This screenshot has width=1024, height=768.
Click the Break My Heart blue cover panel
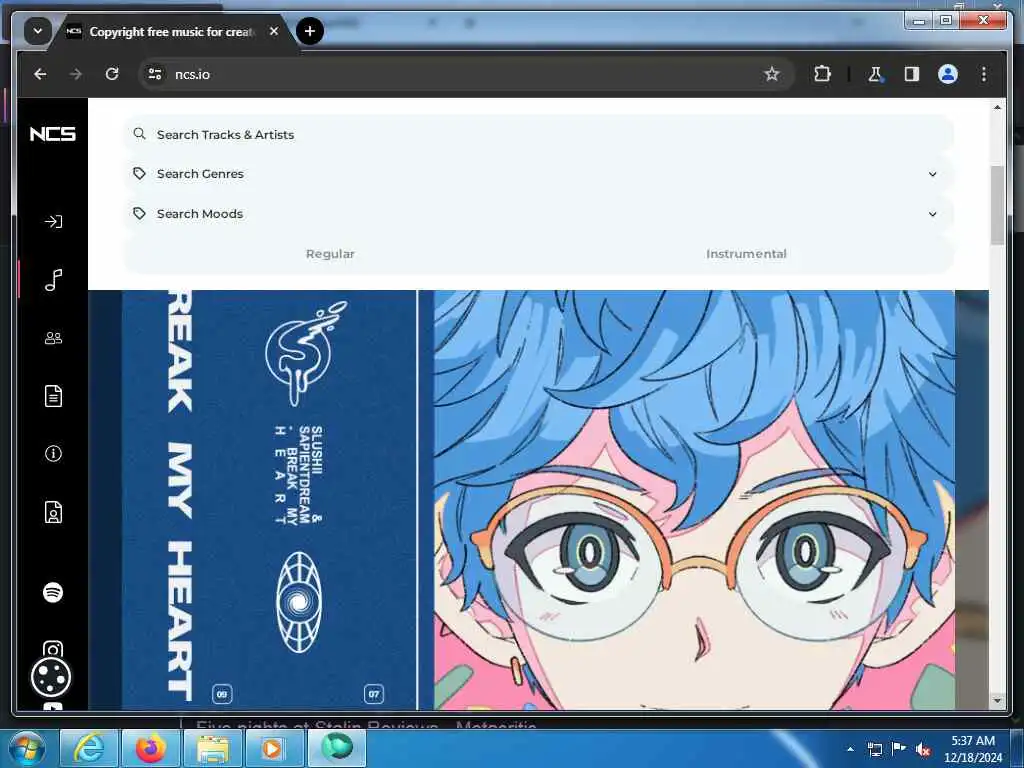click(269, 500)
